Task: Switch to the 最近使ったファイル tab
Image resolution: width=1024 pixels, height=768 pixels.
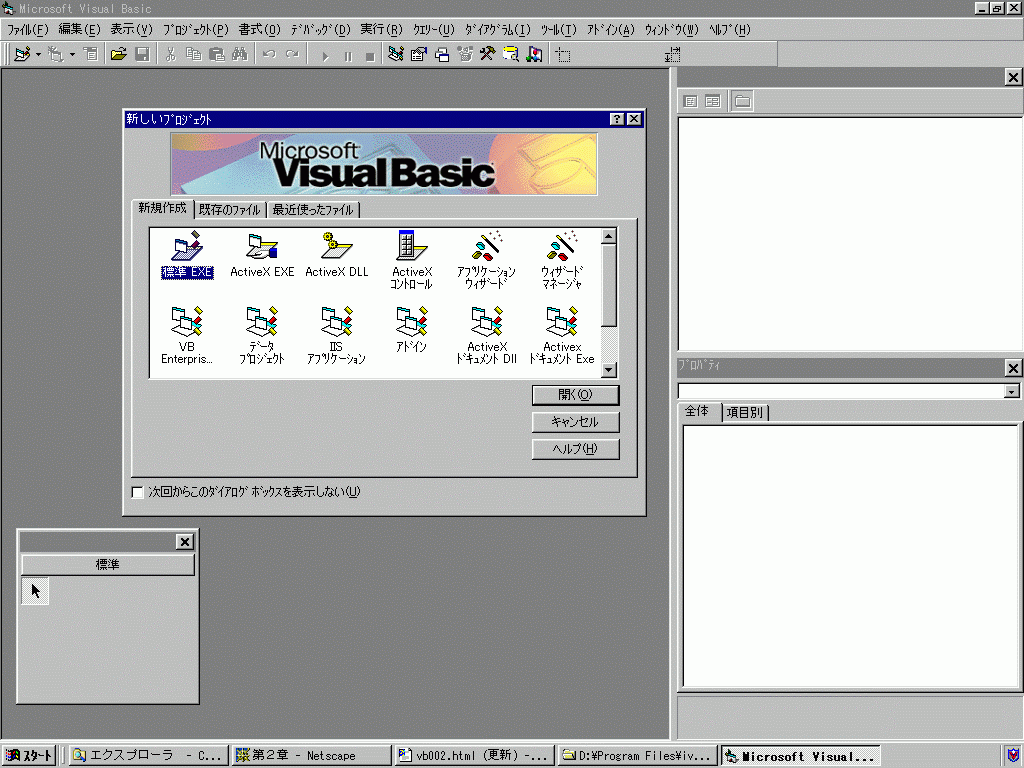Action: (x=313, y=210)
